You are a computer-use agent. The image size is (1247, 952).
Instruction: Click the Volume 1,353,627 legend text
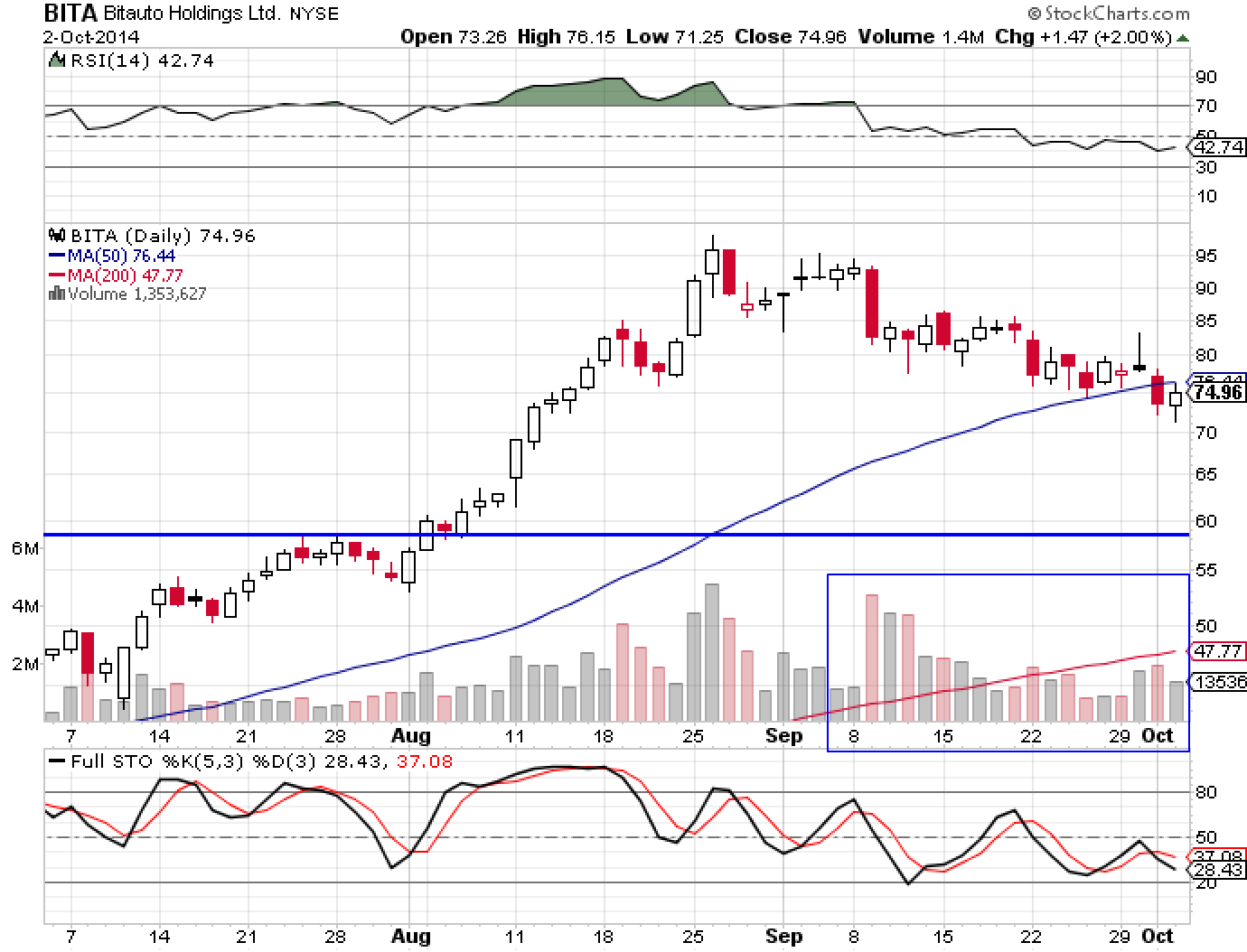136,294
